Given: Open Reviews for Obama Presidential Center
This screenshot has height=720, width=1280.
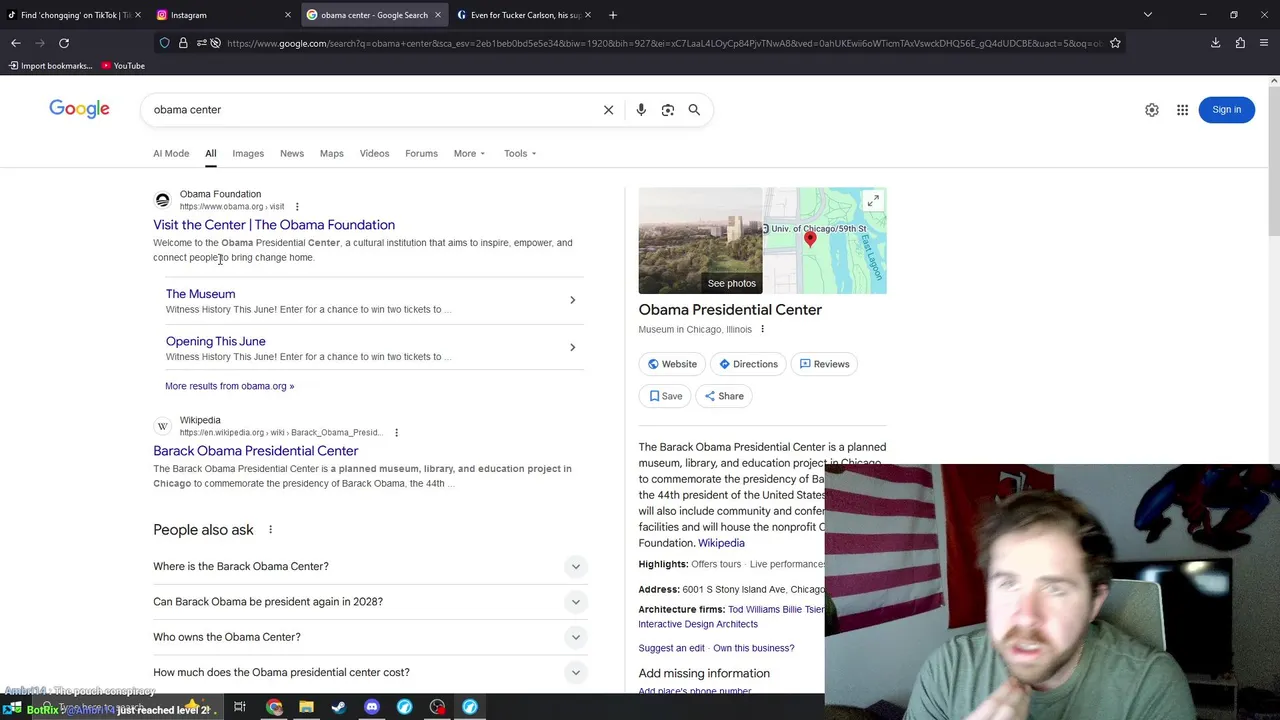Looking at the screenshot, I should [824, 364].
